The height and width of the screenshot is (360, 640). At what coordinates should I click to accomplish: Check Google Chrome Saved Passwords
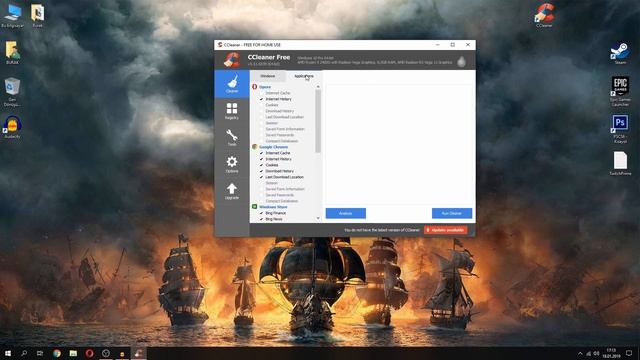tap(262, 195)
